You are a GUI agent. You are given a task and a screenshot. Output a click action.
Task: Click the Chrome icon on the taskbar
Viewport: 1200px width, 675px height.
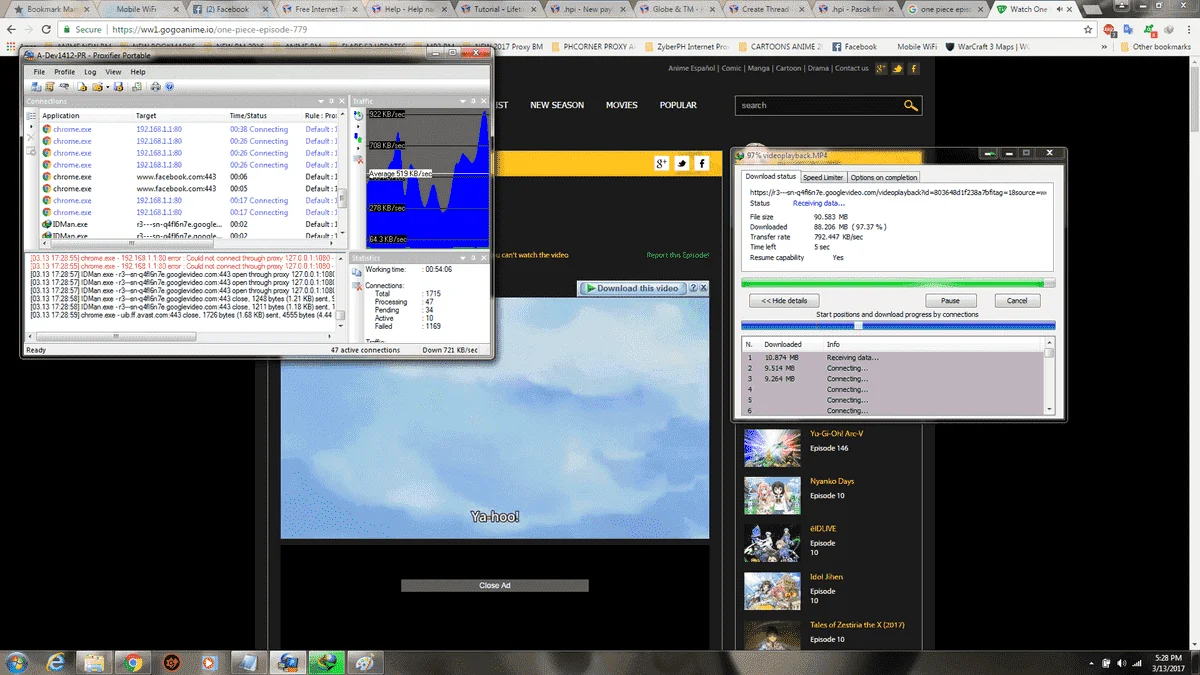coord(132,662)
